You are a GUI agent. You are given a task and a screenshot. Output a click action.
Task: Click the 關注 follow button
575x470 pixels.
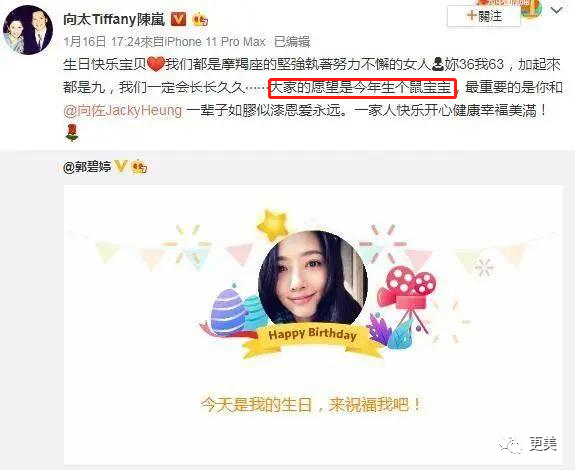483,16
